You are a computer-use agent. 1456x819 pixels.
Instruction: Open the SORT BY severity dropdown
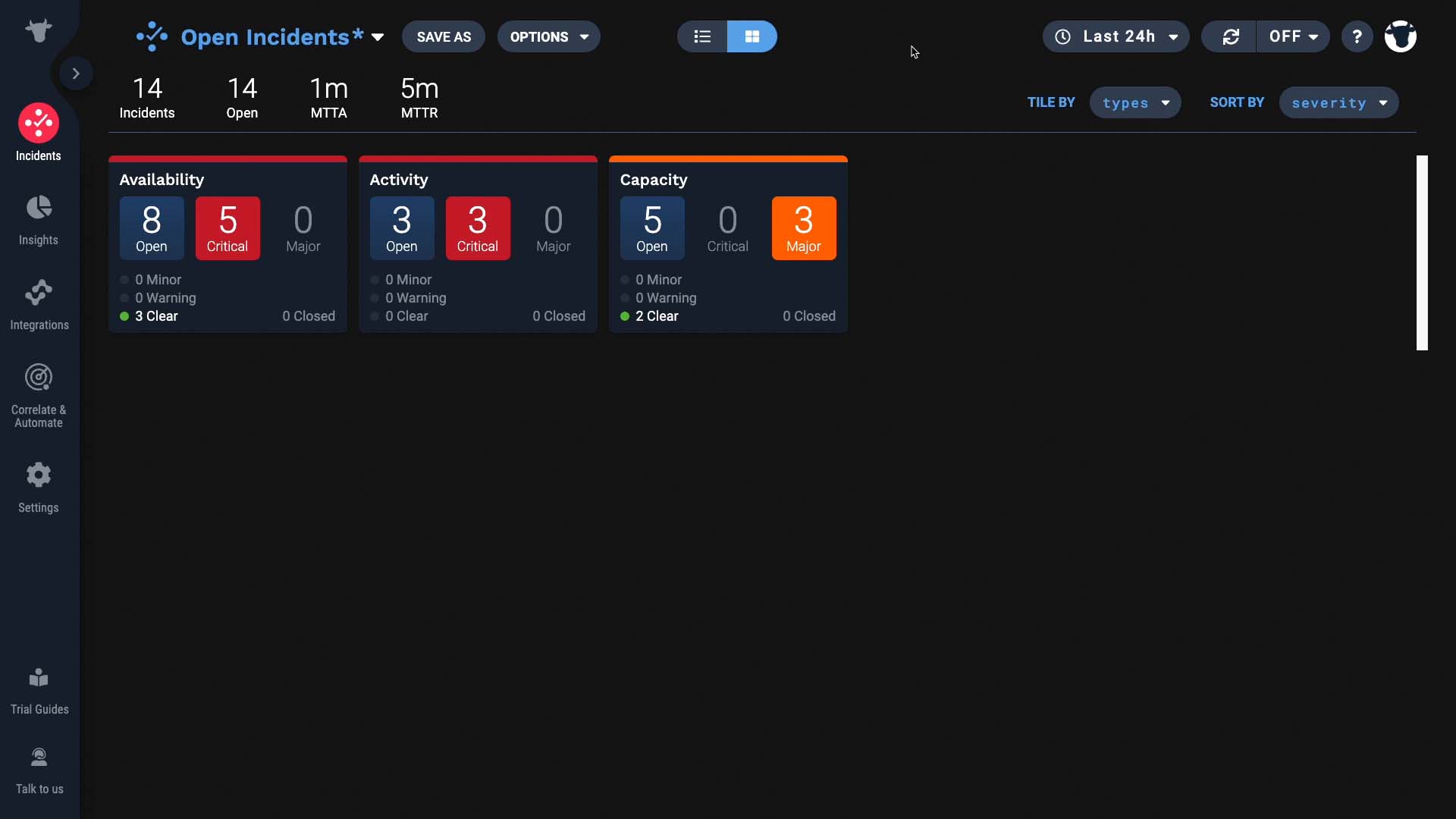click(1339, 102)
